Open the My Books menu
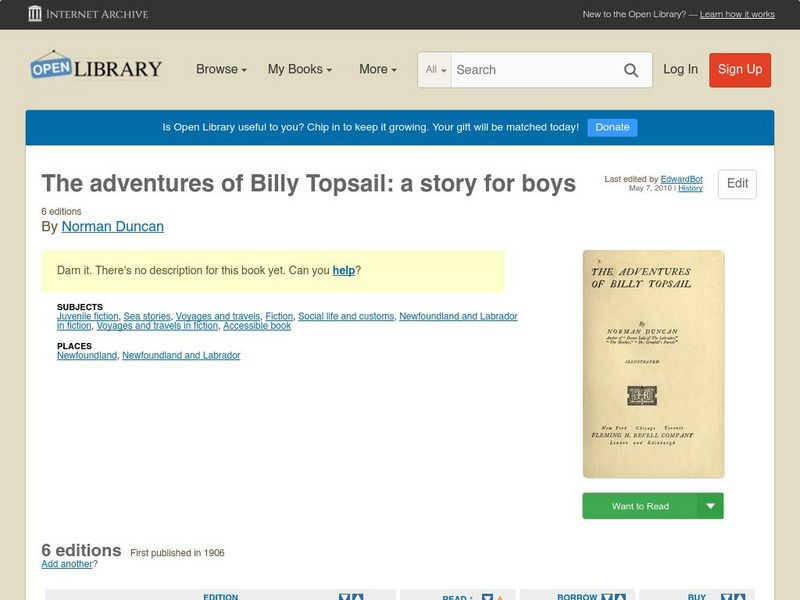 (299, 70)
